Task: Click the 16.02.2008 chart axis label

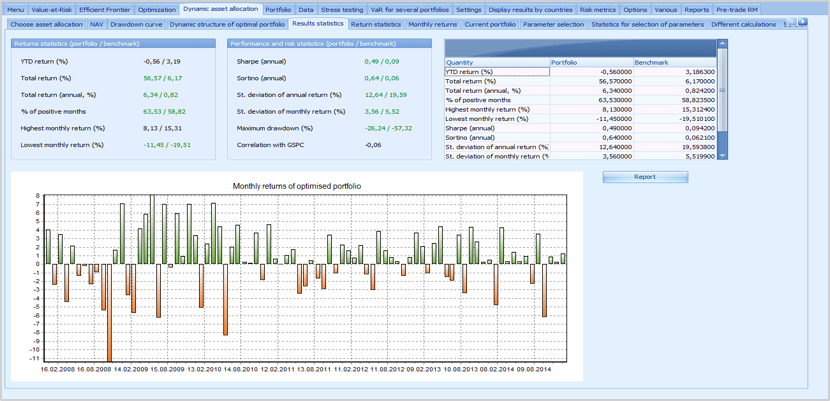Action: pos(58,370)
